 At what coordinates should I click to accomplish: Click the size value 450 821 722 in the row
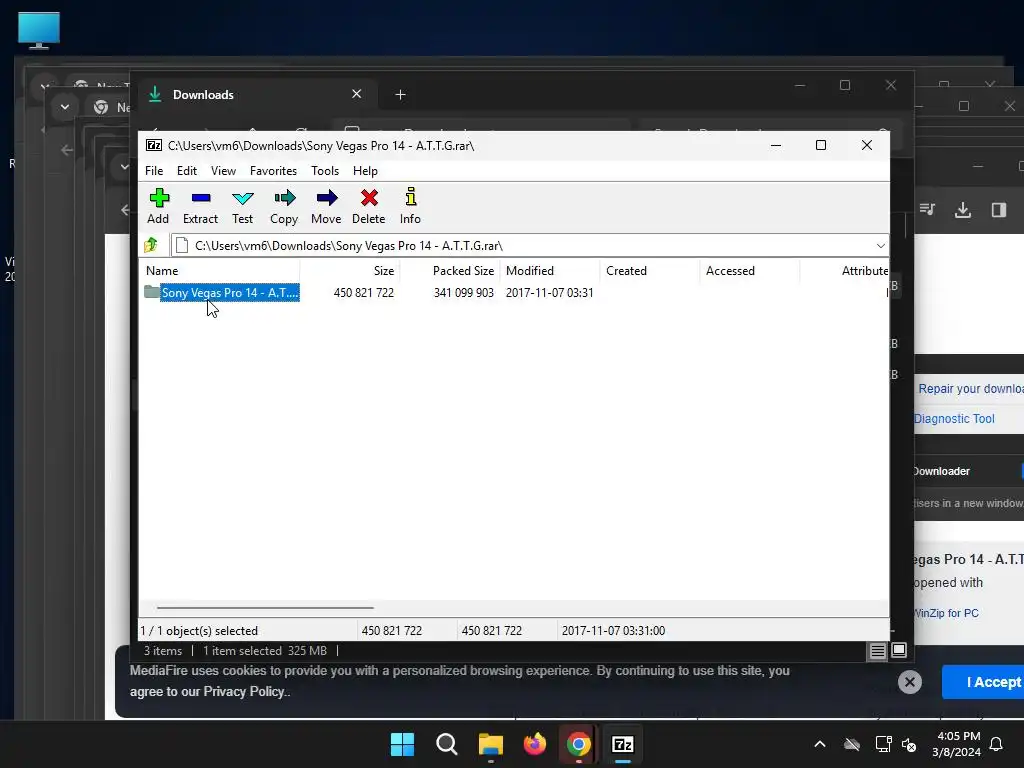pos(364,293)
